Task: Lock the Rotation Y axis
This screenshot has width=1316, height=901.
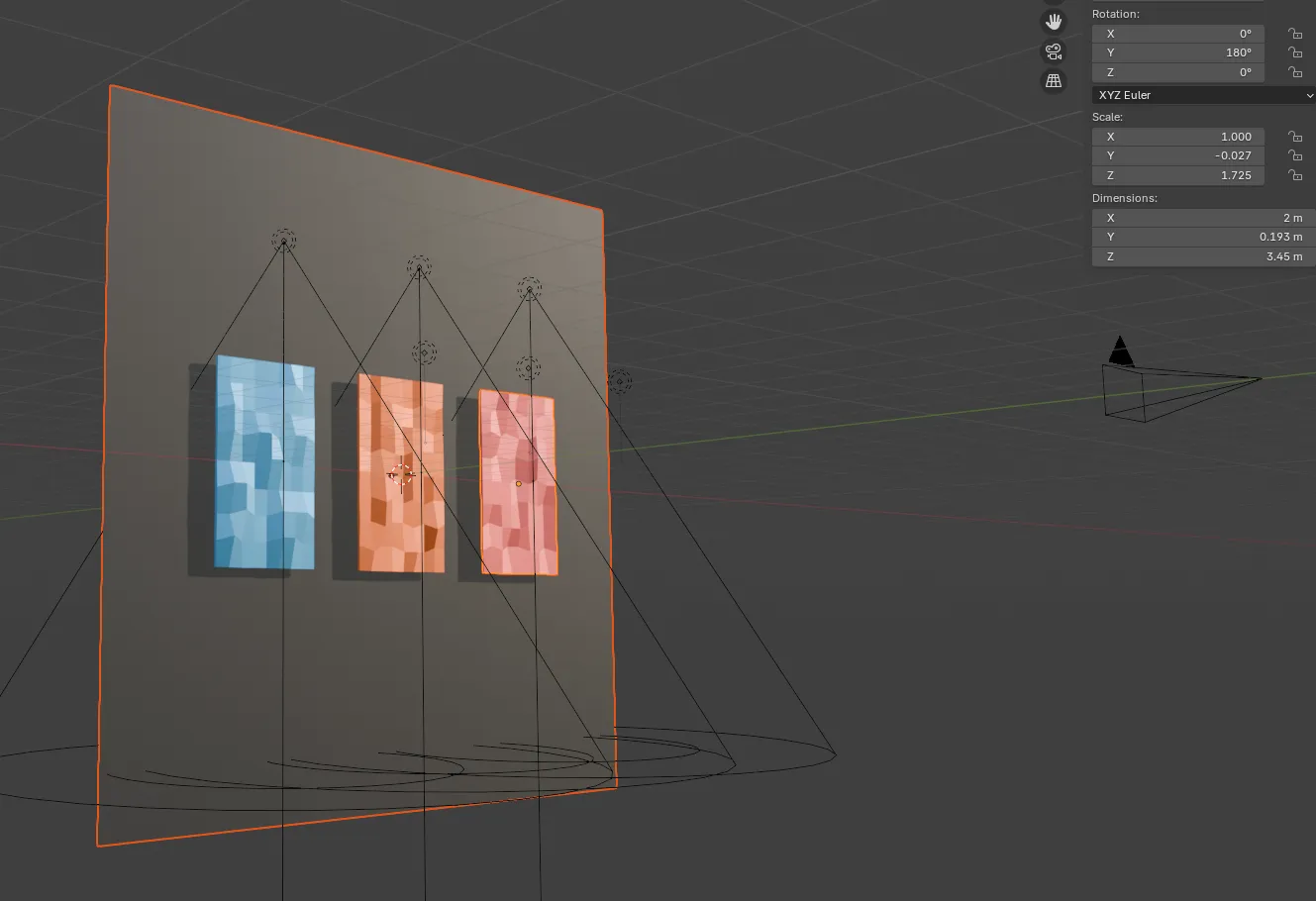Action: pos(1294,52)
